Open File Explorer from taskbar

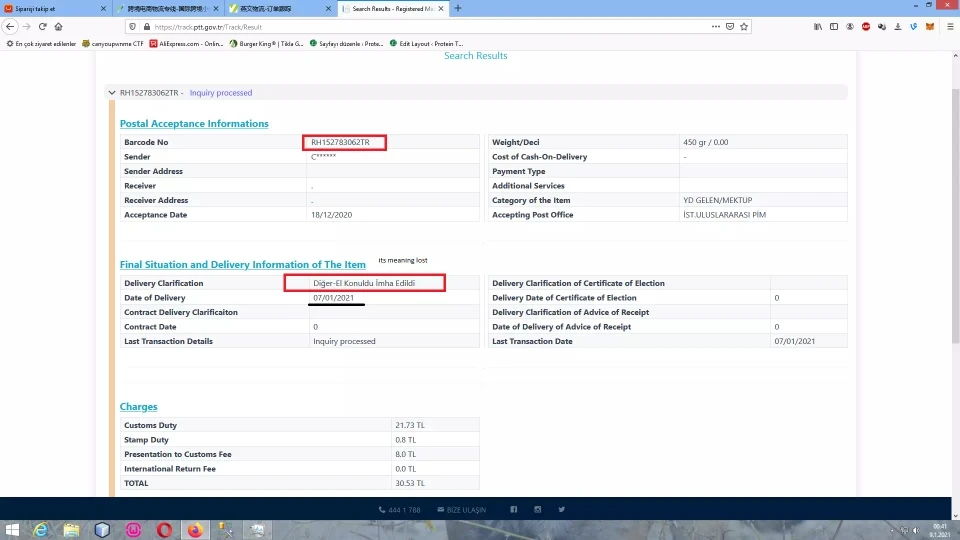pyautogui.click(x=72, y=530)
